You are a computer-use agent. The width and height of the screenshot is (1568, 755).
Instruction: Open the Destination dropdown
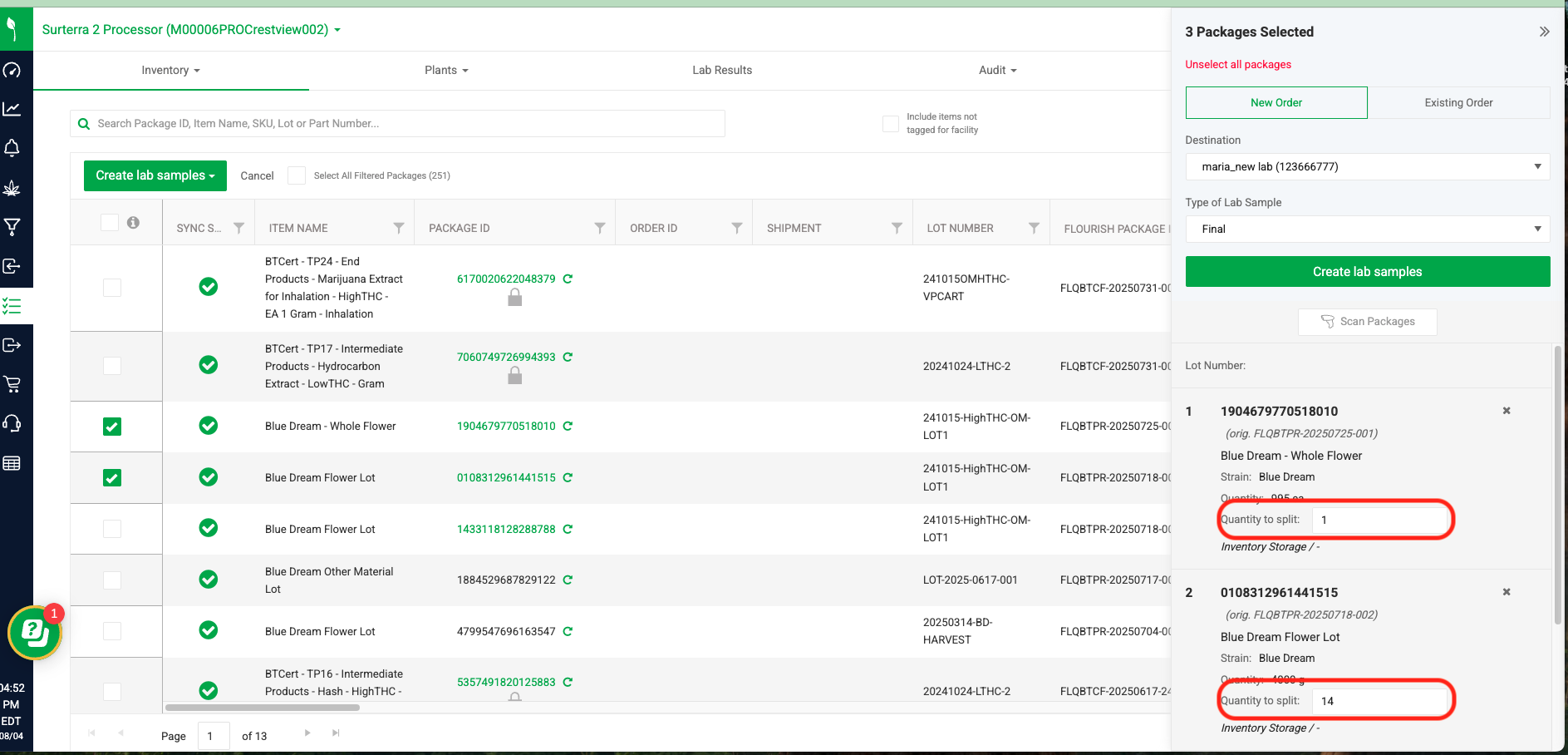(1367, 166)
